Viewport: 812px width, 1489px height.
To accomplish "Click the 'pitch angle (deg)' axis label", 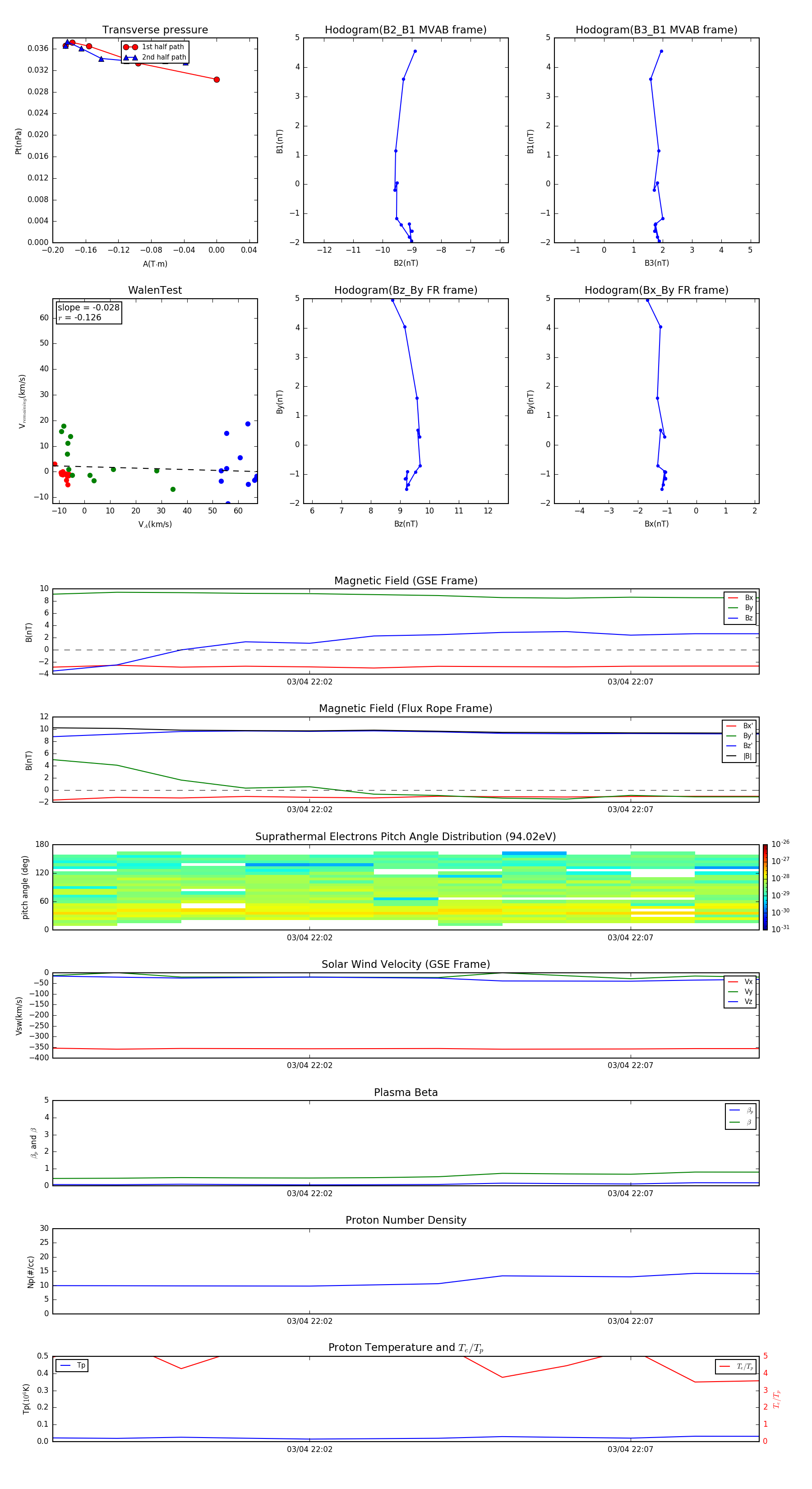I will pos(25,887).
